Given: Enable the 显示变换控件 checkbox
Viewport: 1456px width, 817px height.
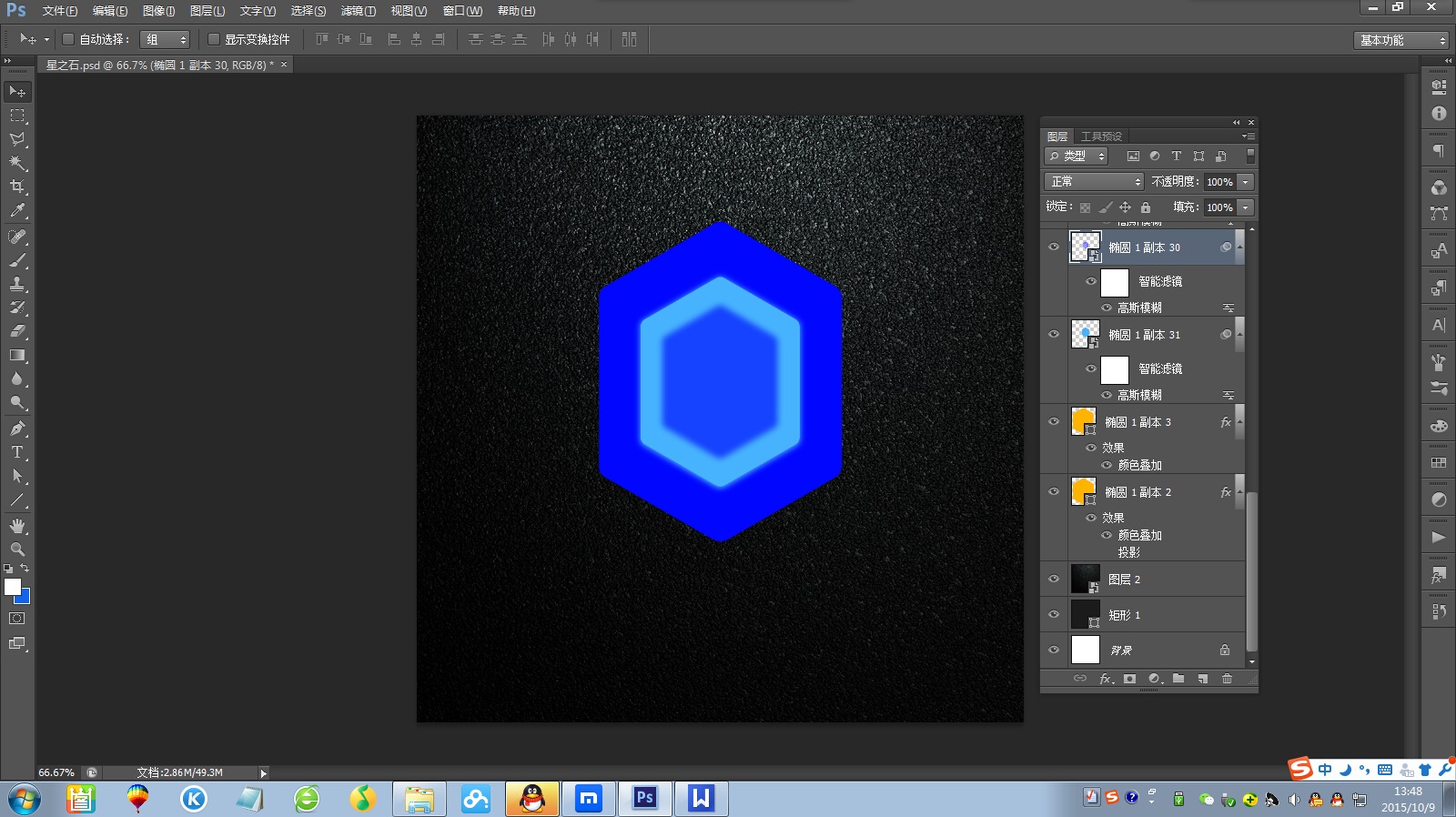Looking at the screenshot, I should point(213,39).
